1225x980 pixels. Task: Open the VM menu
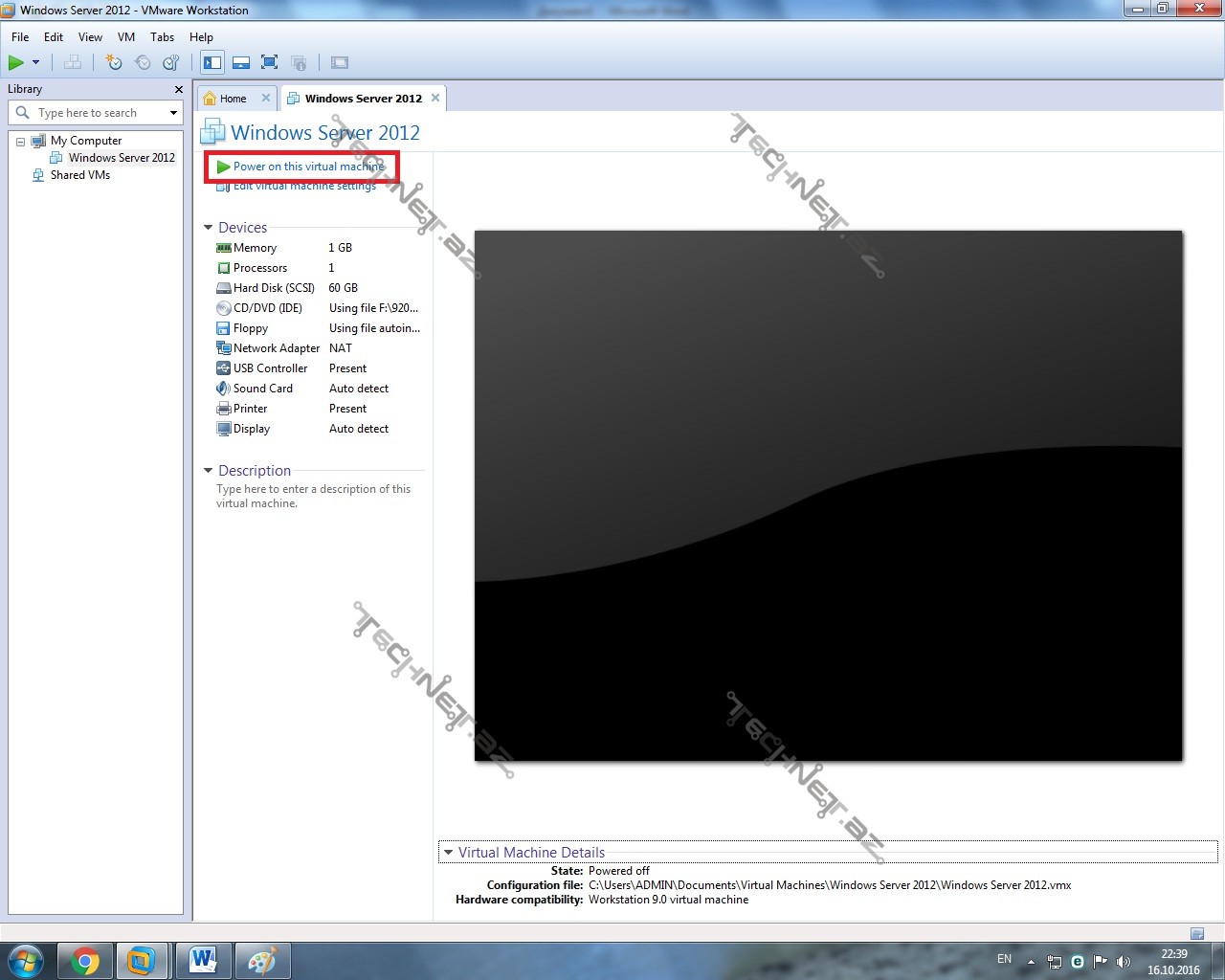tap(125, 37)
